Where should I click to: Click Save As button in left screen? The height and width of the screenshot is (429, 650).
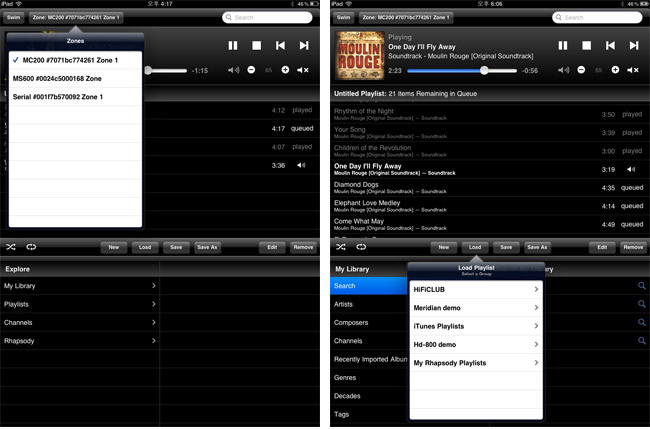click(x=207, y=247)
